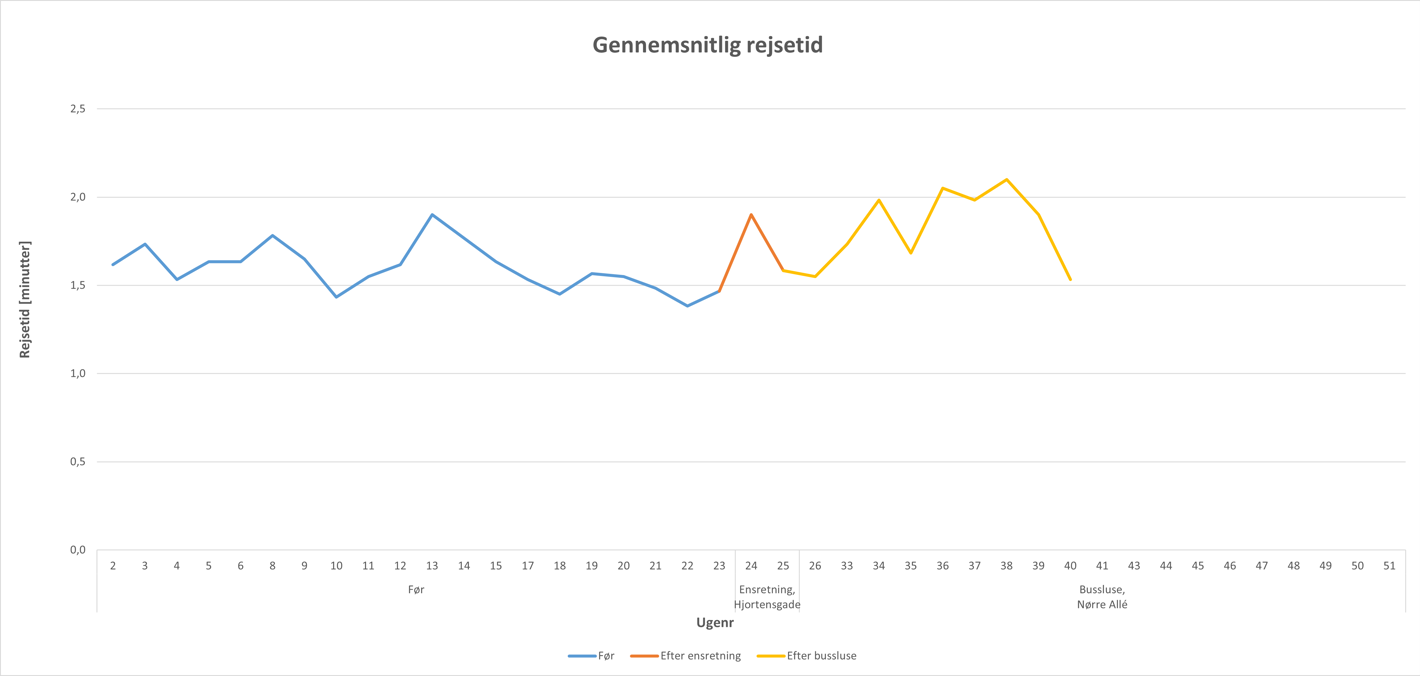Image resolution: width=1420 pixels, height=676 pixels.
Task: Click the '2,5' y-axis tick label
Action: coord(77,109)
